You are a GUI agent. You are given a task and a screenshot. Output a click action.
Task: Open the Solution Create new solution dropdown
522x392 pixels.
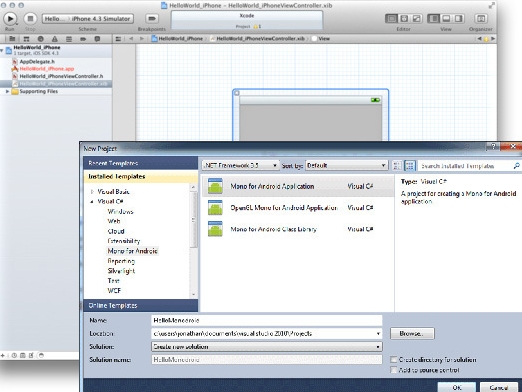coord(267,347)
